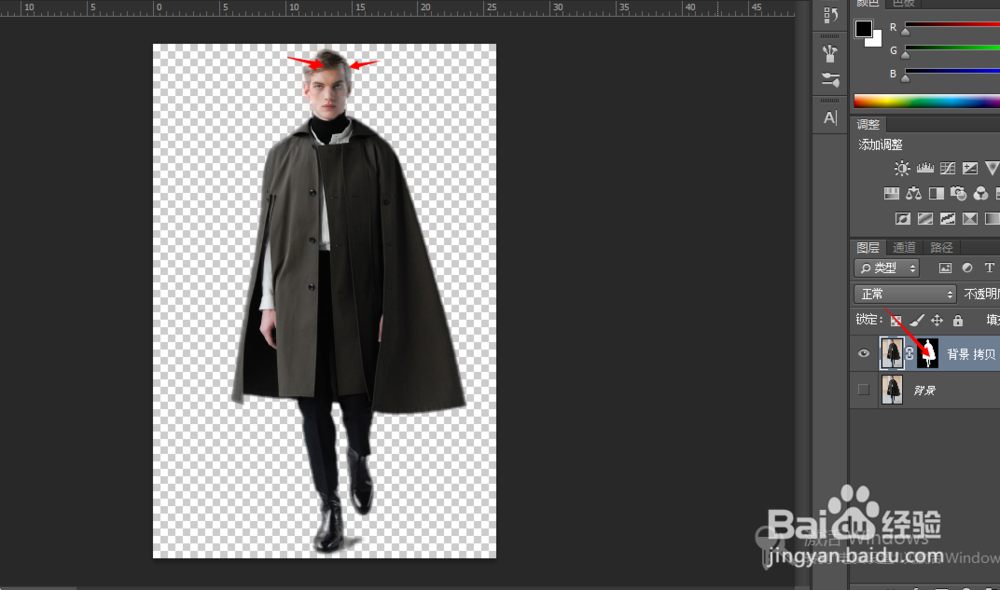Add a Threshold adjustment layer

[x=948, y=219]
